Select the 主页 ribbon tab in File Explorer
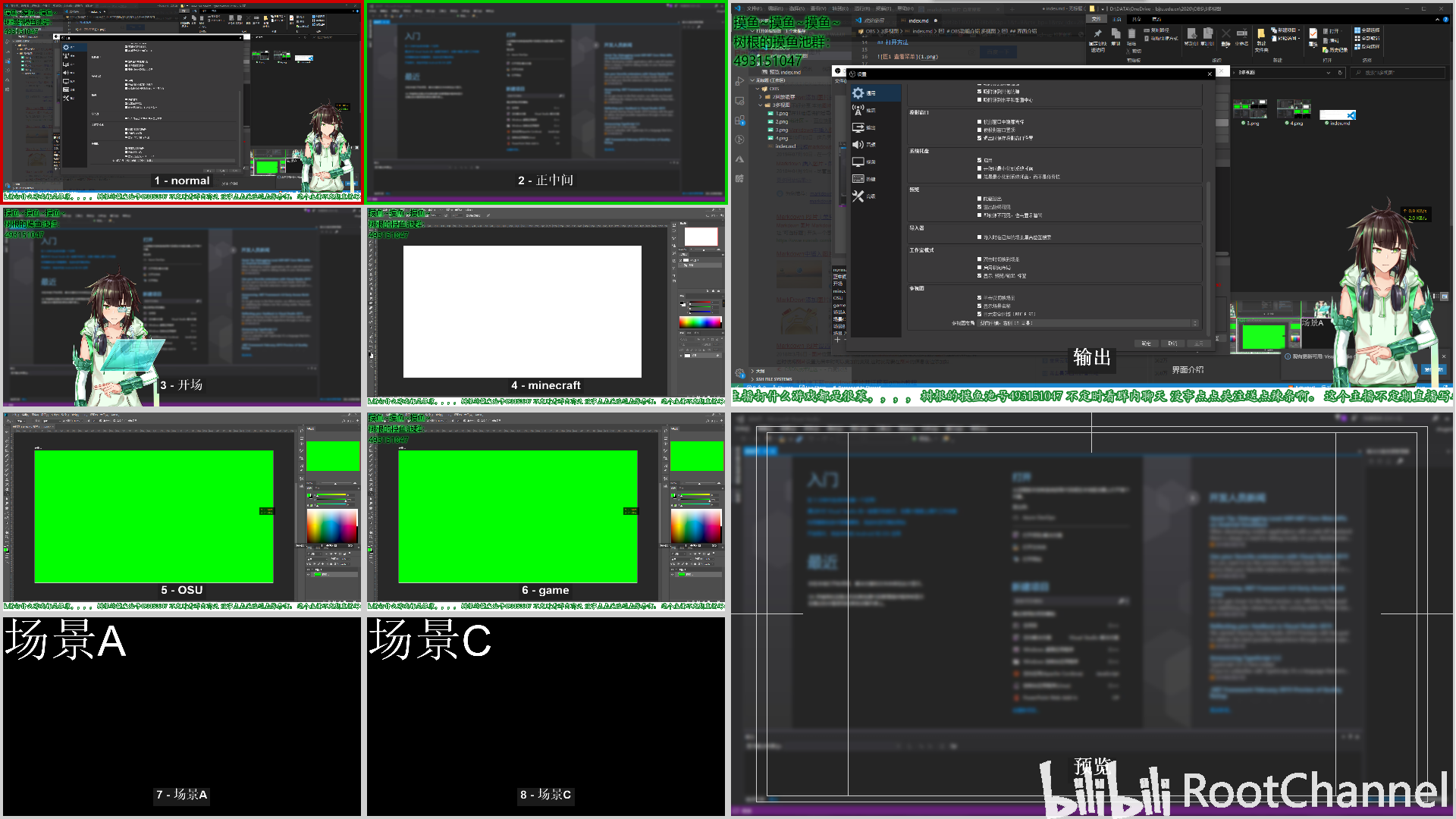Image resolution: width=1456 pixels, height=819 pixels. pos(1116,19)
